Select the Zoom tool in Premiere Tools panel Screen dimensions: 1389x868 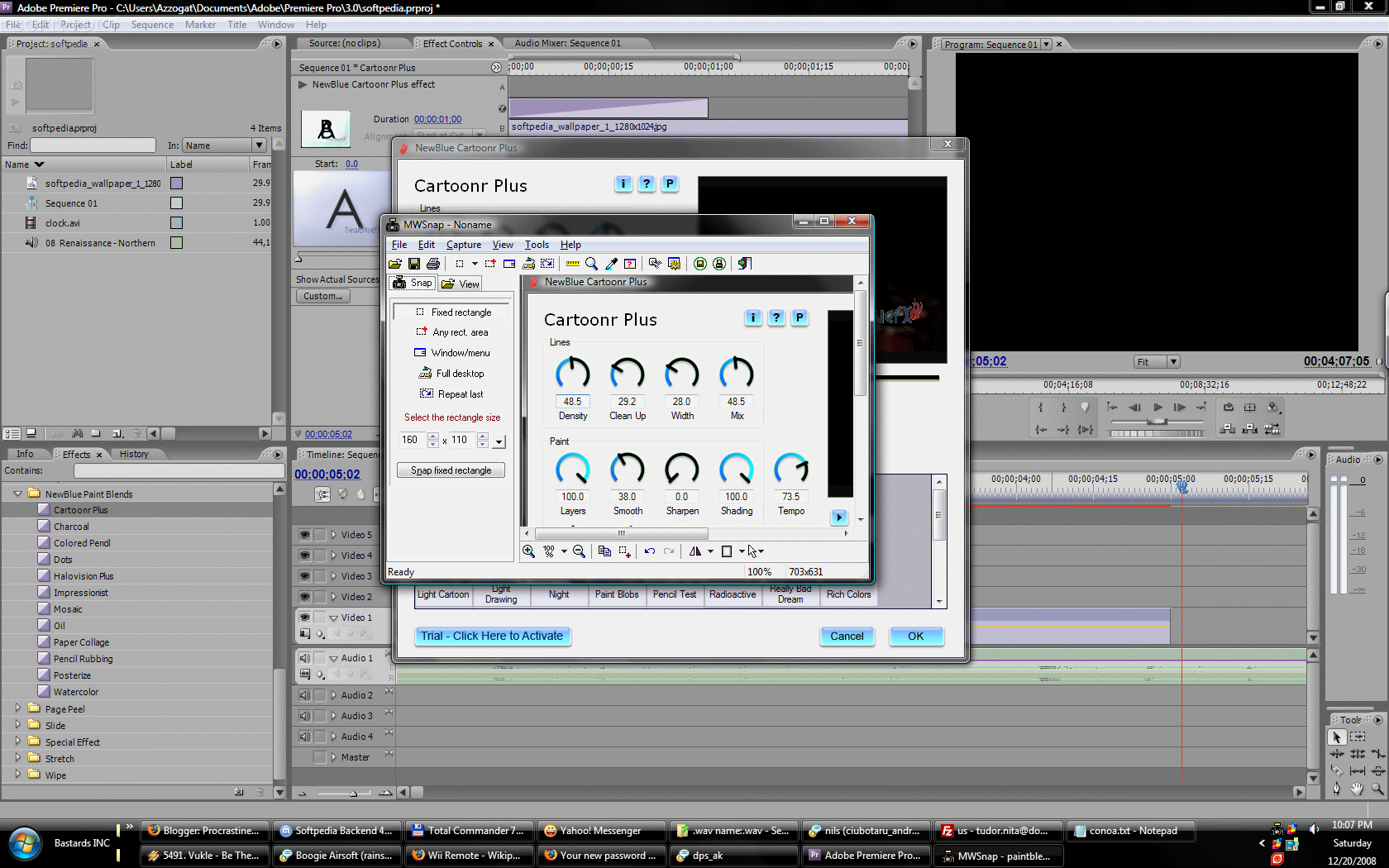[x=1377, y=789]
